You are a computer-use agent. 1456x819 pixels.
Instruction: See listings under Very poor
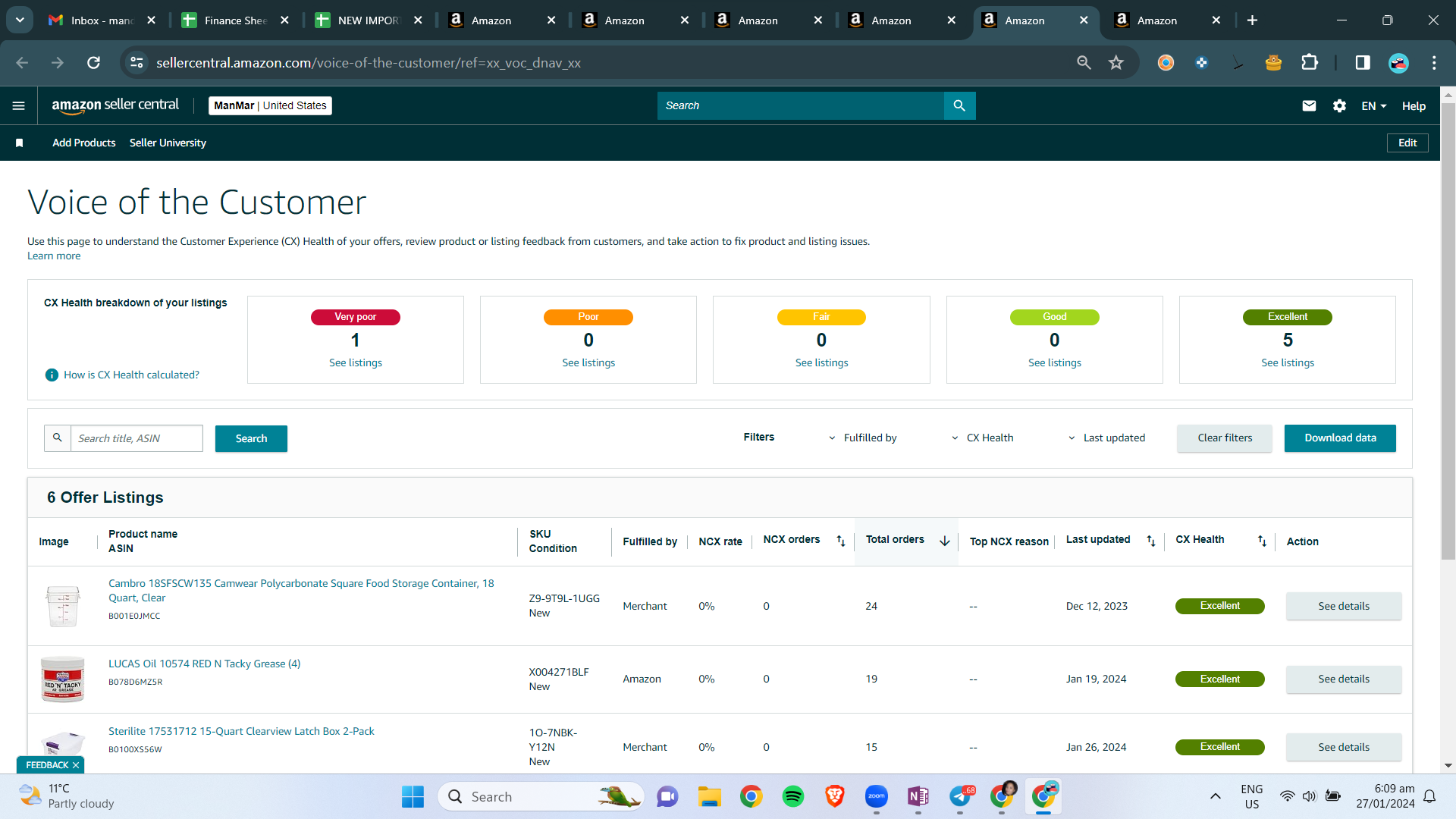pos(356,363)
